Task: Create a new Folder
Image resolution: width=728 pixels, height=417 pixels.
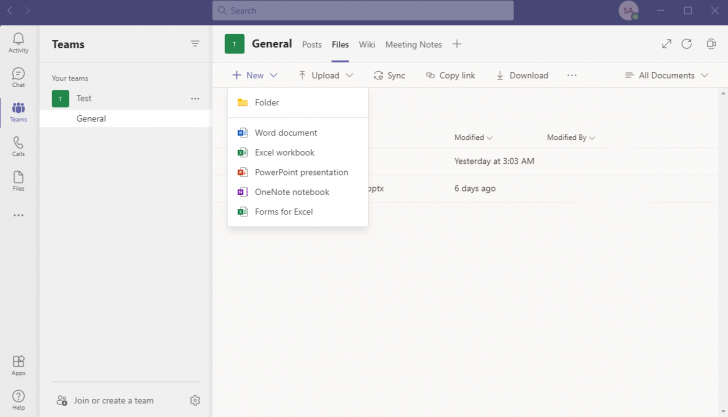Action: 298,103
